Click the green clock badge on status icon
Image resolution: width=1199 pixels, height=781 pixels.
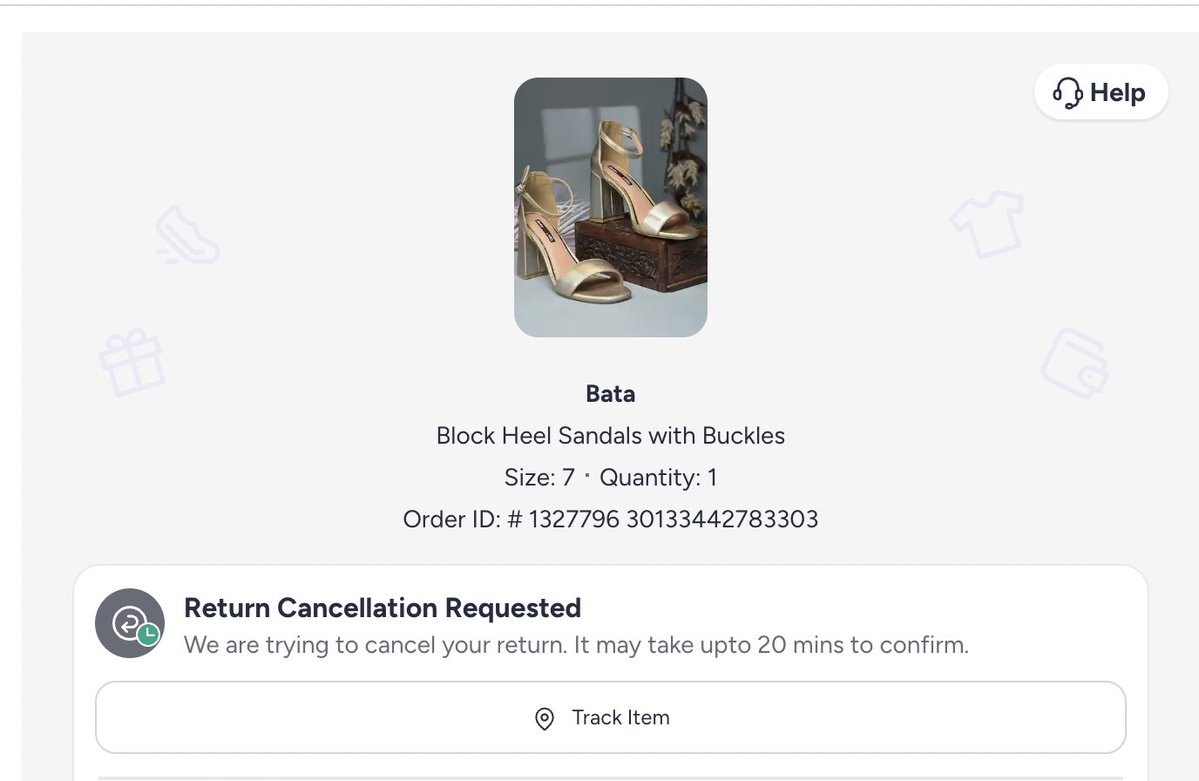pos(149,635)
